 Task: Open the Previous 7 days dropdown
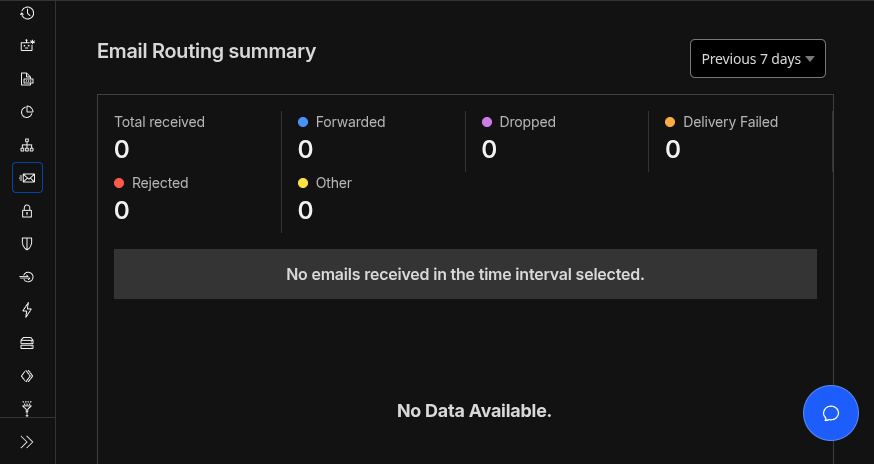coord(757,59)
